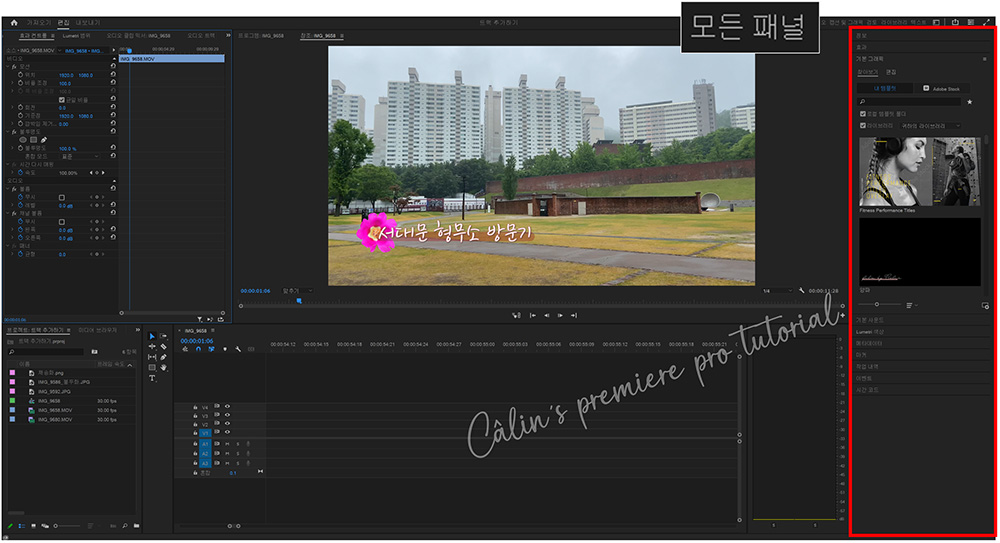Toggle local templates folder checkbox
The width and height of the screenshot is (1000, 543).
[863, 114]
